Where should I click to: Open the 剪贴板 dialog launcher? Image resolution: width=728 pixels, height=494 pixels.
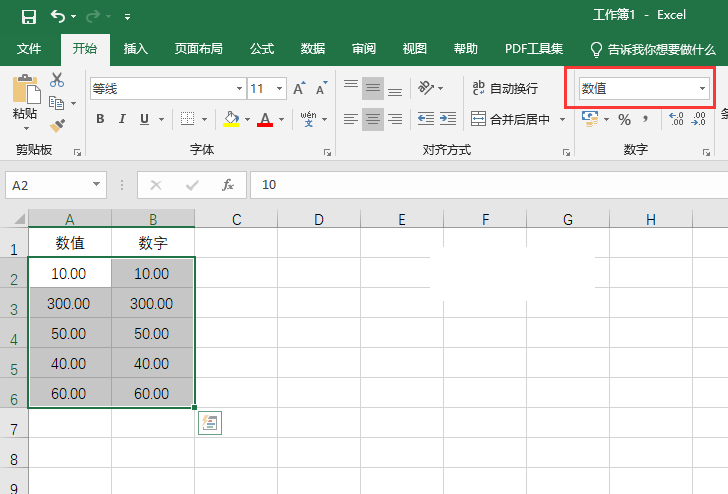[77, 152]
